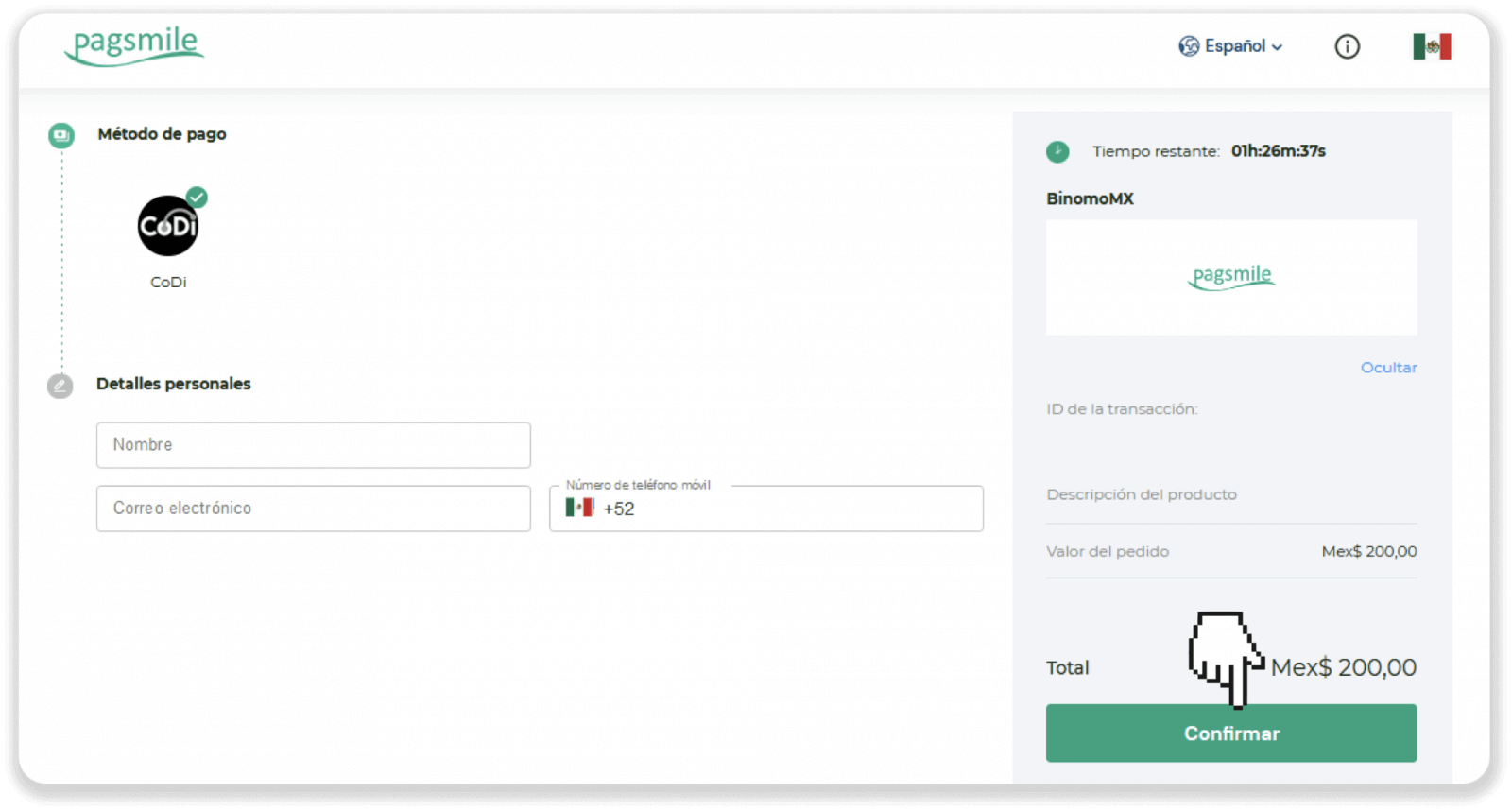1512x811 pixels.
Task: Click the globe language icon
Action: [1188, 46]
